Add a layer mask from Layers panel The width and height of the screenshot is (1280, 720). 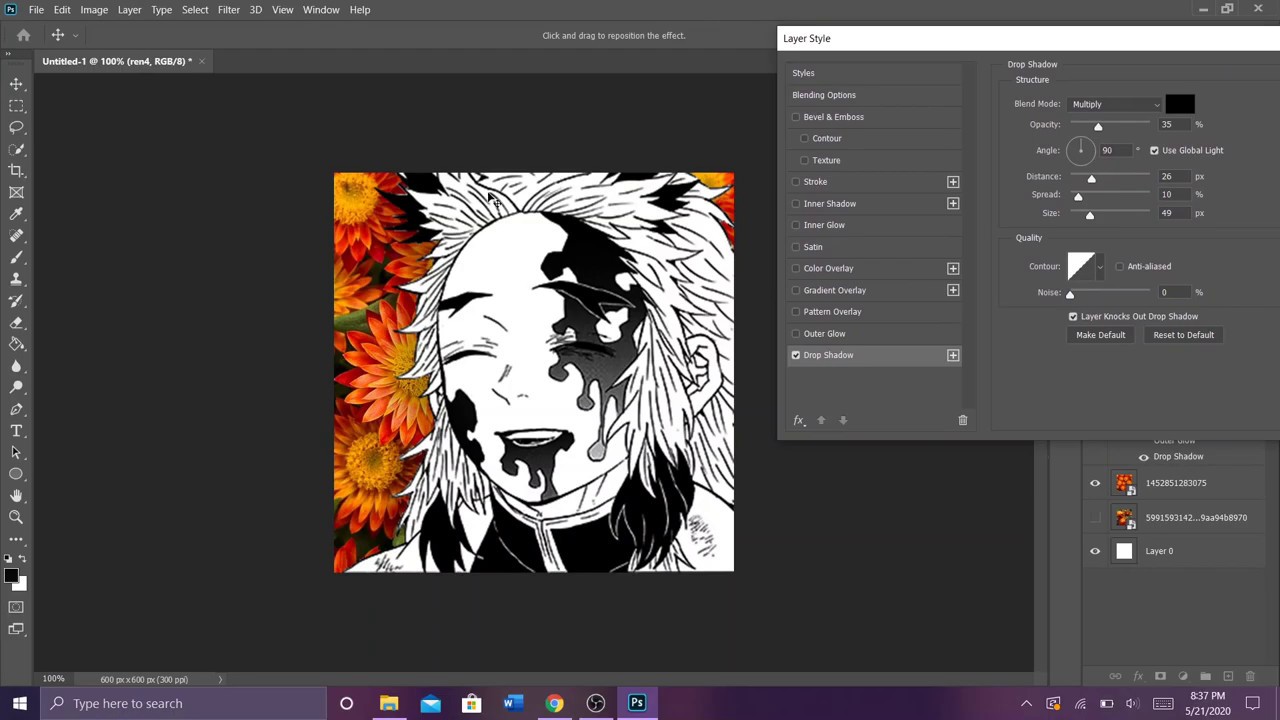1160,676
